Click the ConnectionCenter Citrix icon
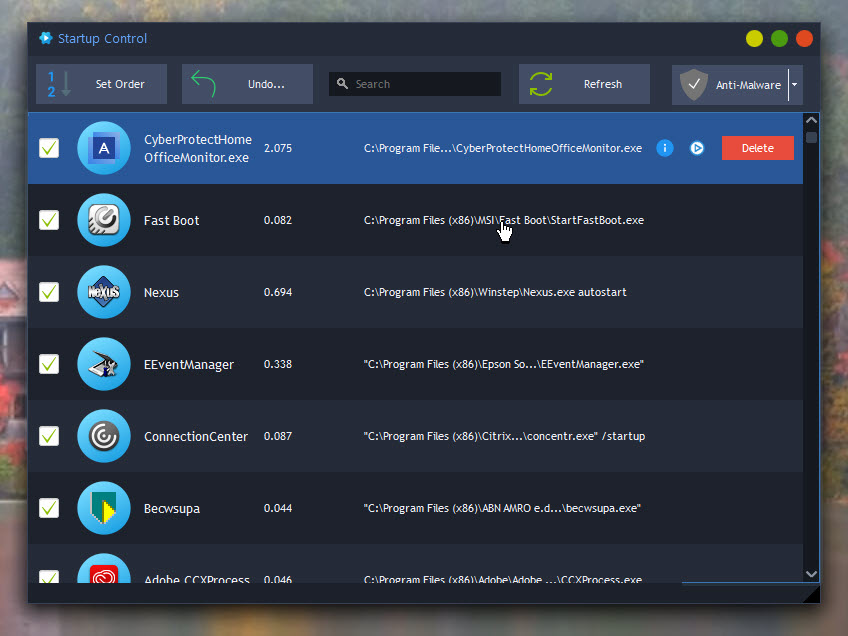This screenshot has width=848, height=636. coord(104,436)
